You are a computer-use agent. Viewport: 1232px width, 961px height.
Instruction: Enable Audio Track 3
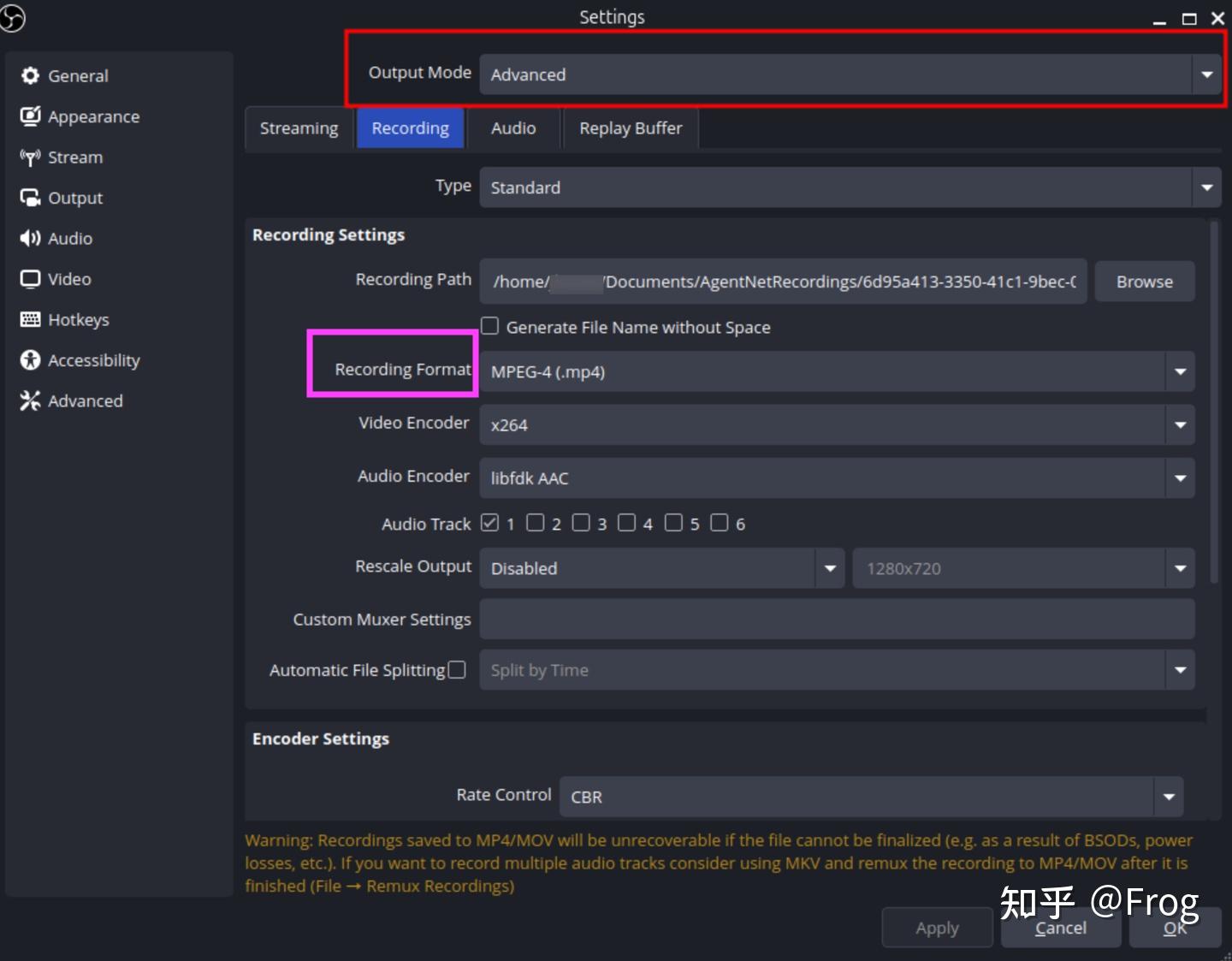(581, 523)
